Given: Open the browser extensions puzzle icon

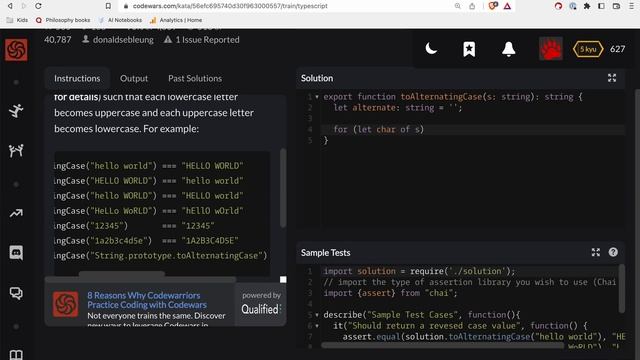Looking at the screenshot, I should click(x=587, y=6).
